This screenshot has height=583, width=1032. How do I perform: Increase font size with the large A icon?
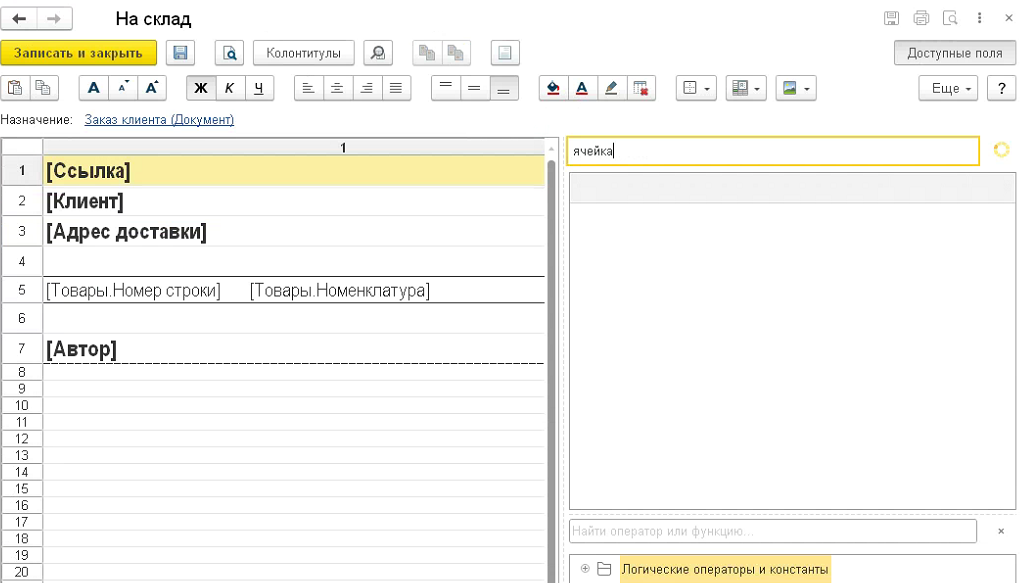151,88
